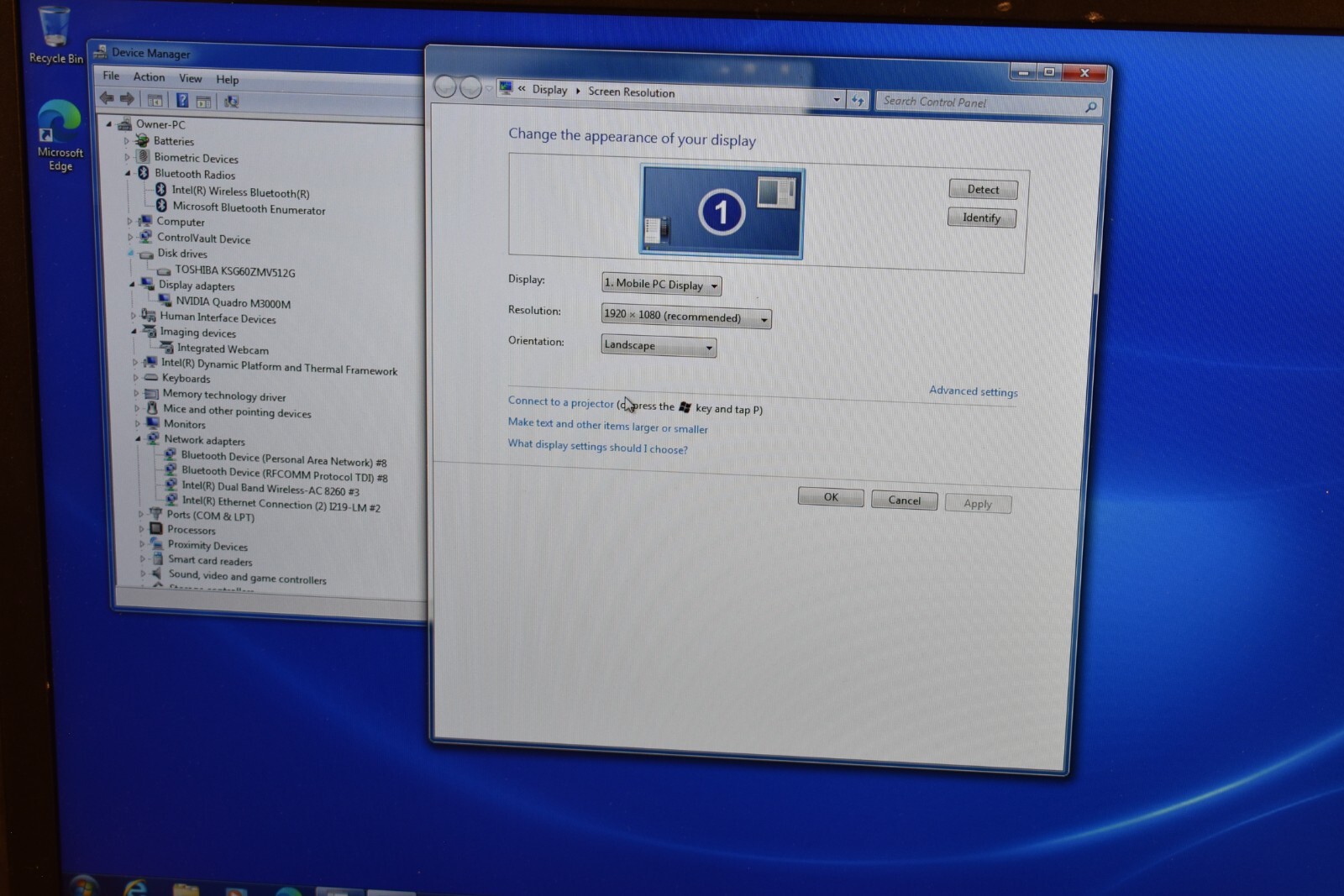Select Bluetooth Device (RFCOMM Protocol TDI) #8
This screenshot has width=1344, height=896.
pyautogui.click(x=285, y=474)
